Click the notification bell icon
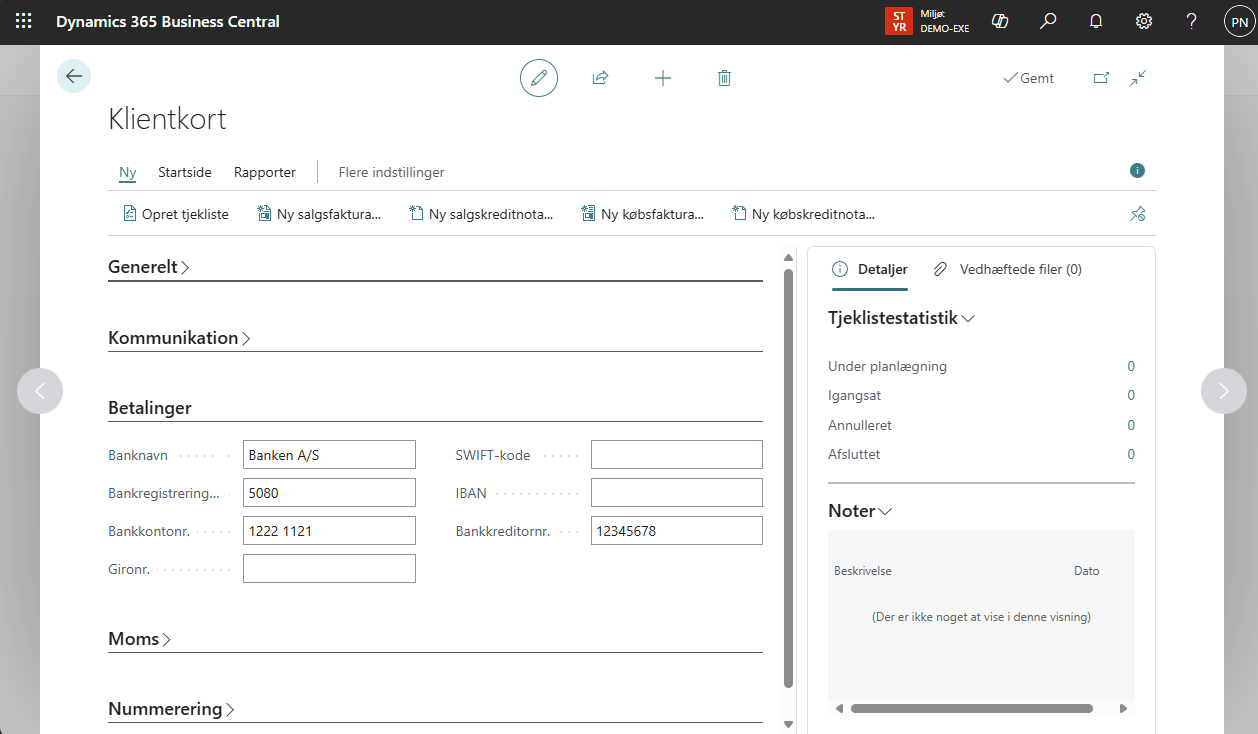Viewport: 1258px width, 734px height. click(x=1096, y=21)
